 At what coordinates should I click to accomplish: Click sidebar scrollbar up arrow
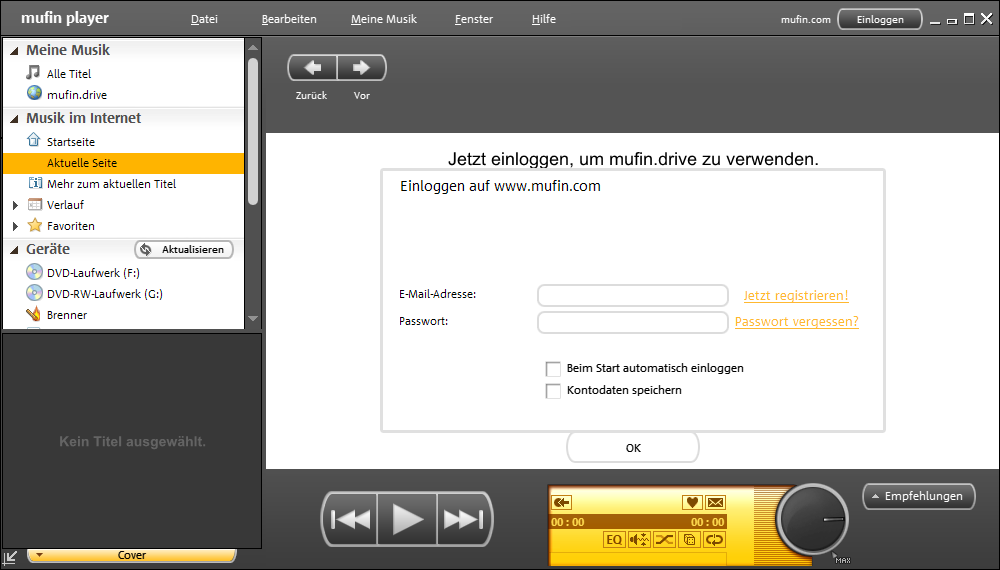[x=253, y=48]
